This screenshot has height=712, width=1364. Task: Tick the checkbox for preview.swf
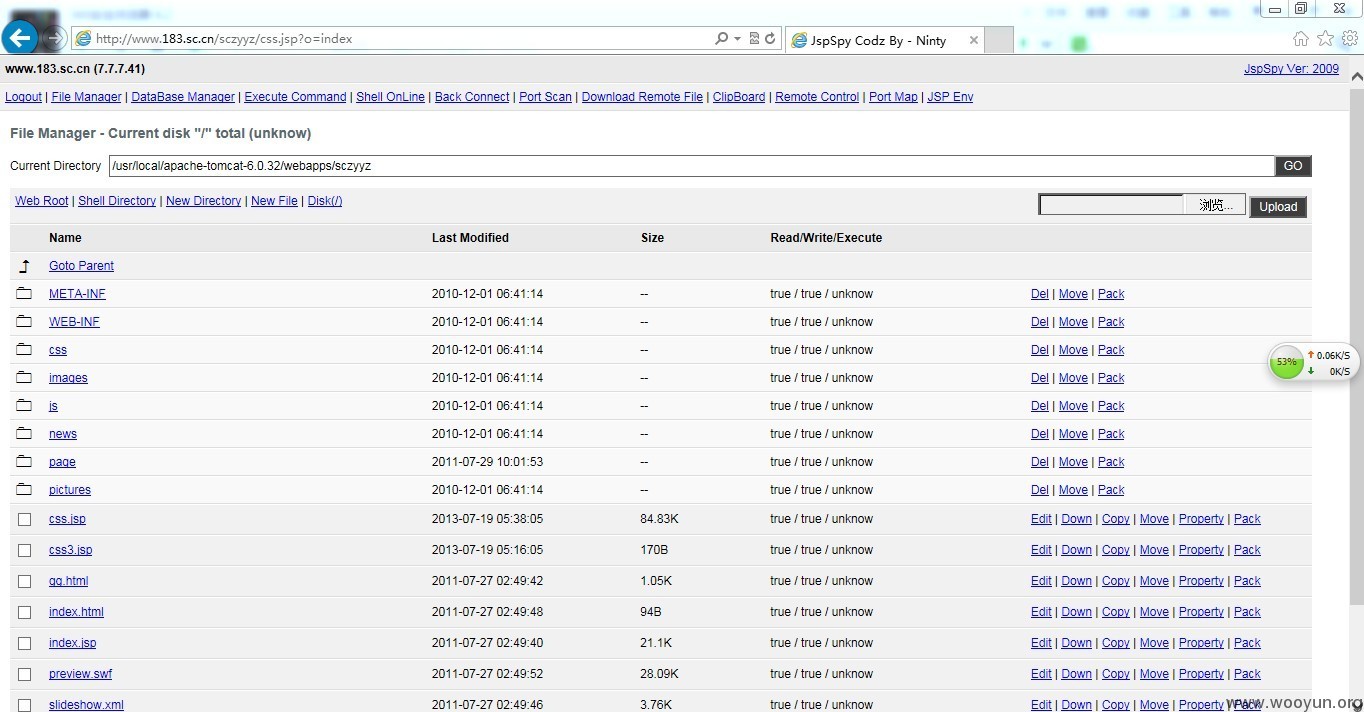(25, 674)
